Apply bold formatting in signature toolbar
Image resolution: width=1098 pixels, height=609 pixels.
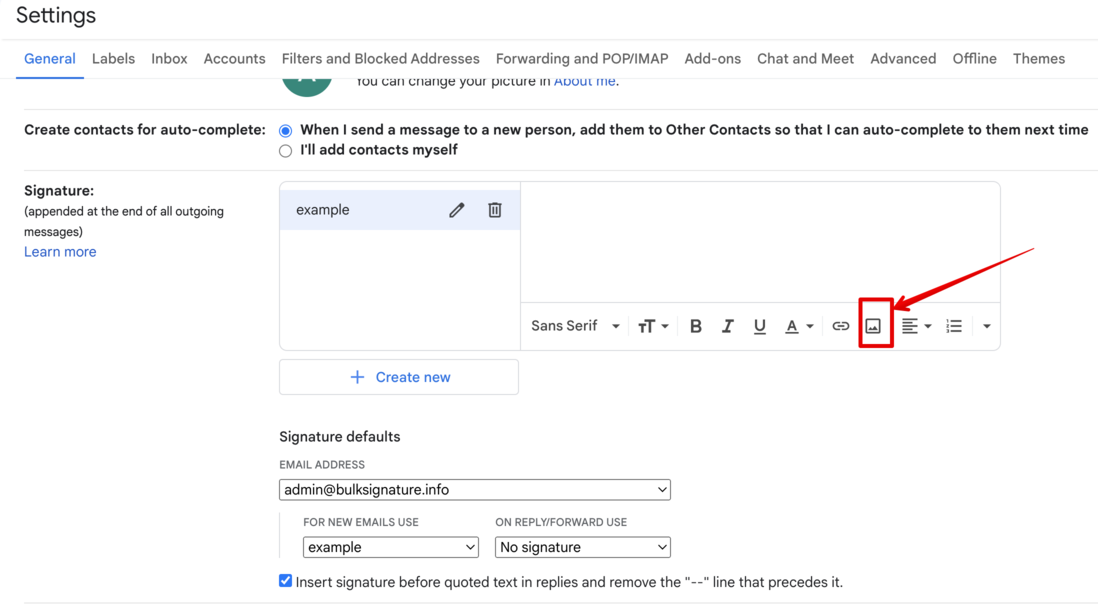[695, 326]
